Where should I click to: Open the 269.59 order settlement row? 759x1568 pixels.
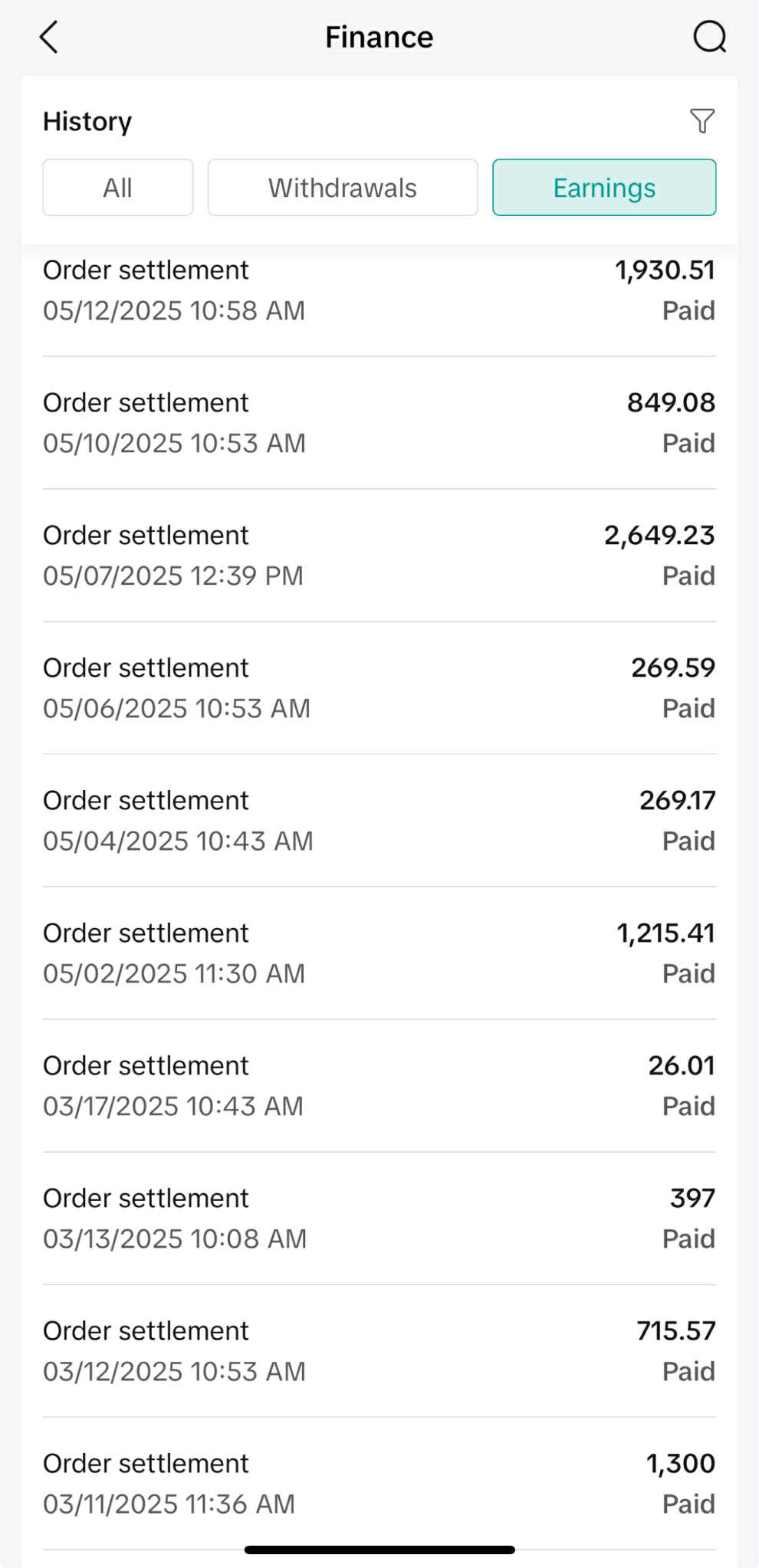pyautogui.click(x=379, y=688)
